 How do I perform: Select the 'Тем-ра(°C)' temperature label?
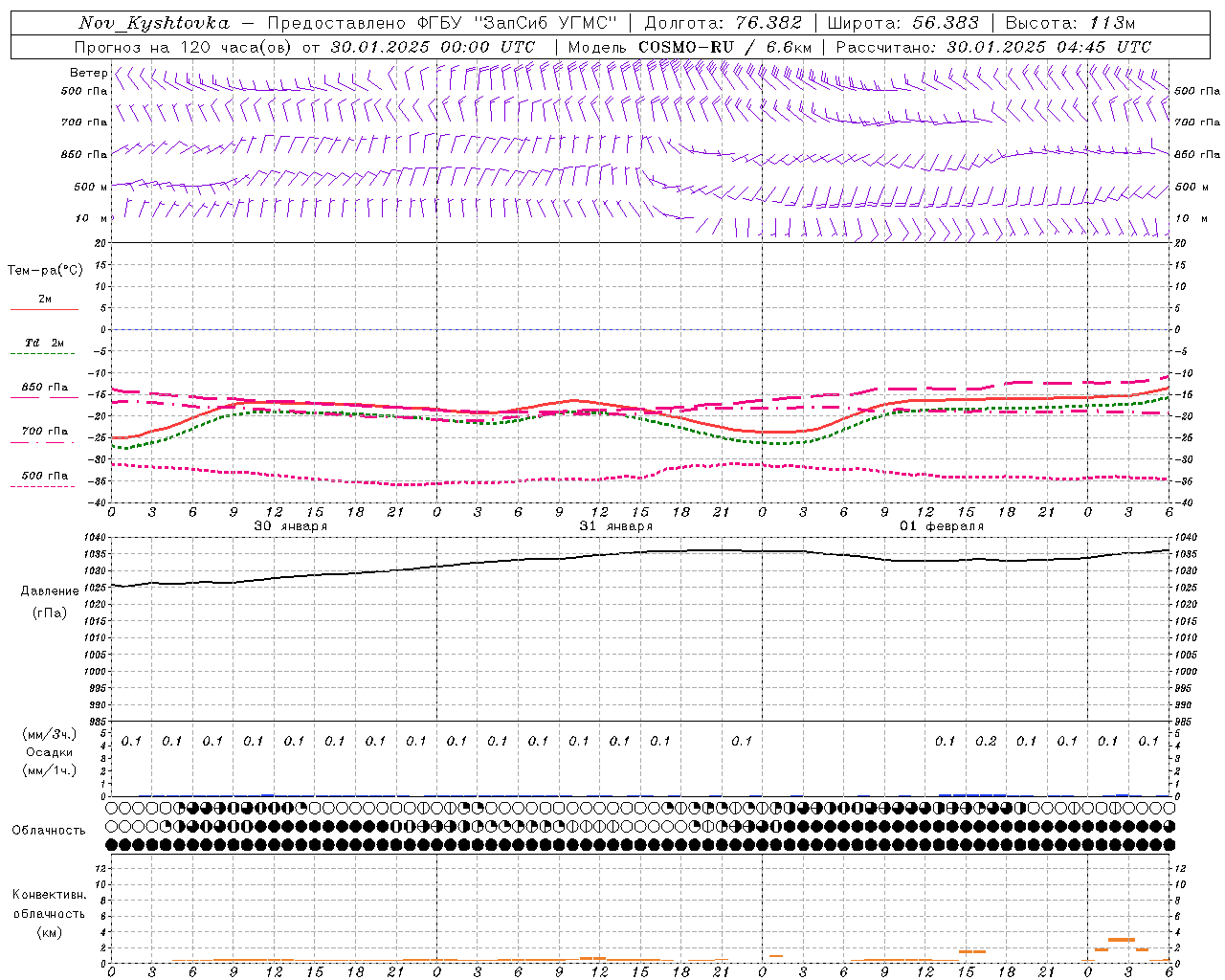click(45, 271)
